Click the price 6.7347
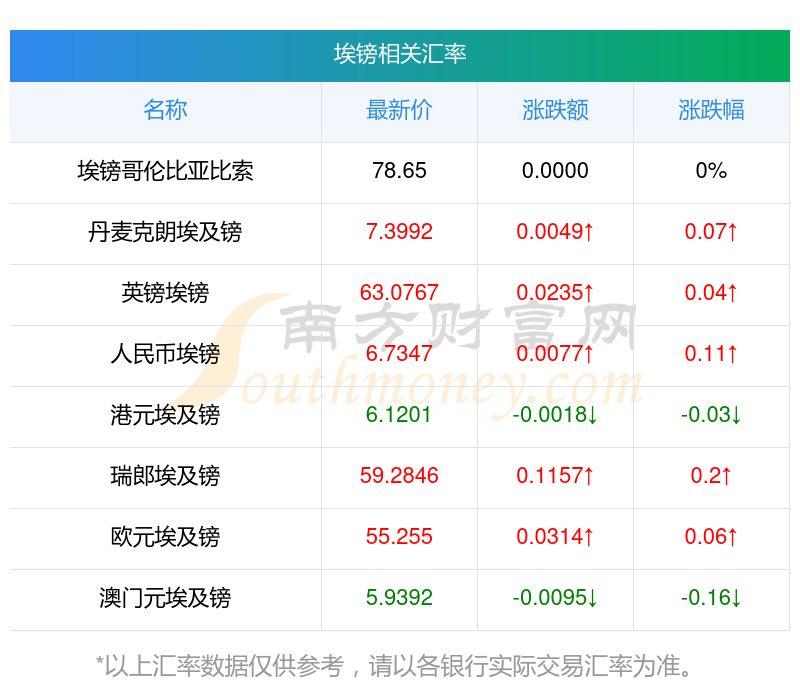The height and width of the screenshot is (697, 800). click(399, 354)
